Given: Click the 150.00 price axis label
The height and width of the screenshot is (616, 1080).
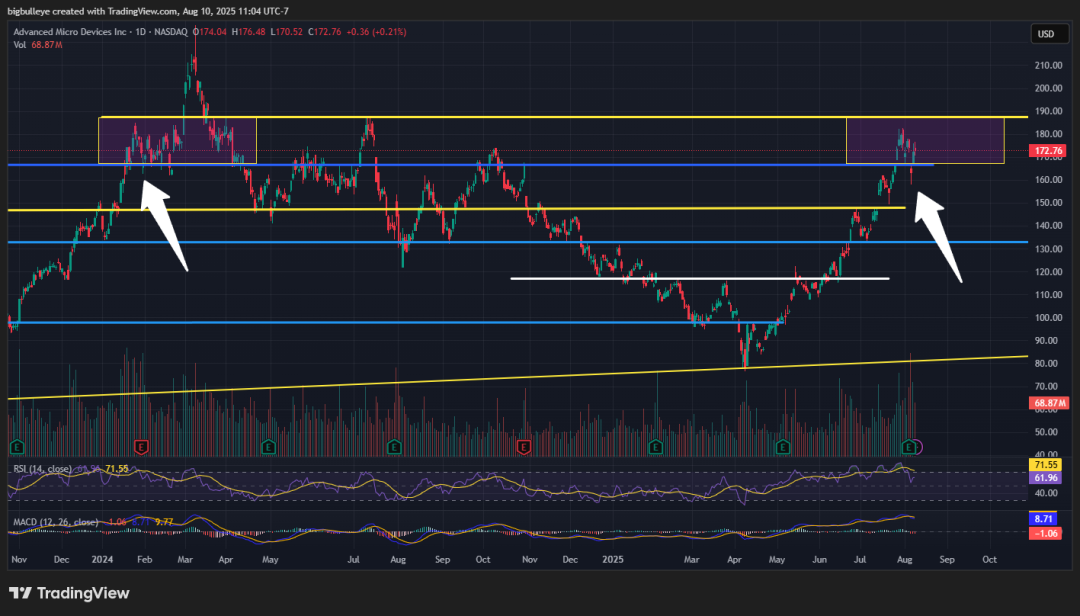Looking at the screenshot, I should (x=1048, y=203).
